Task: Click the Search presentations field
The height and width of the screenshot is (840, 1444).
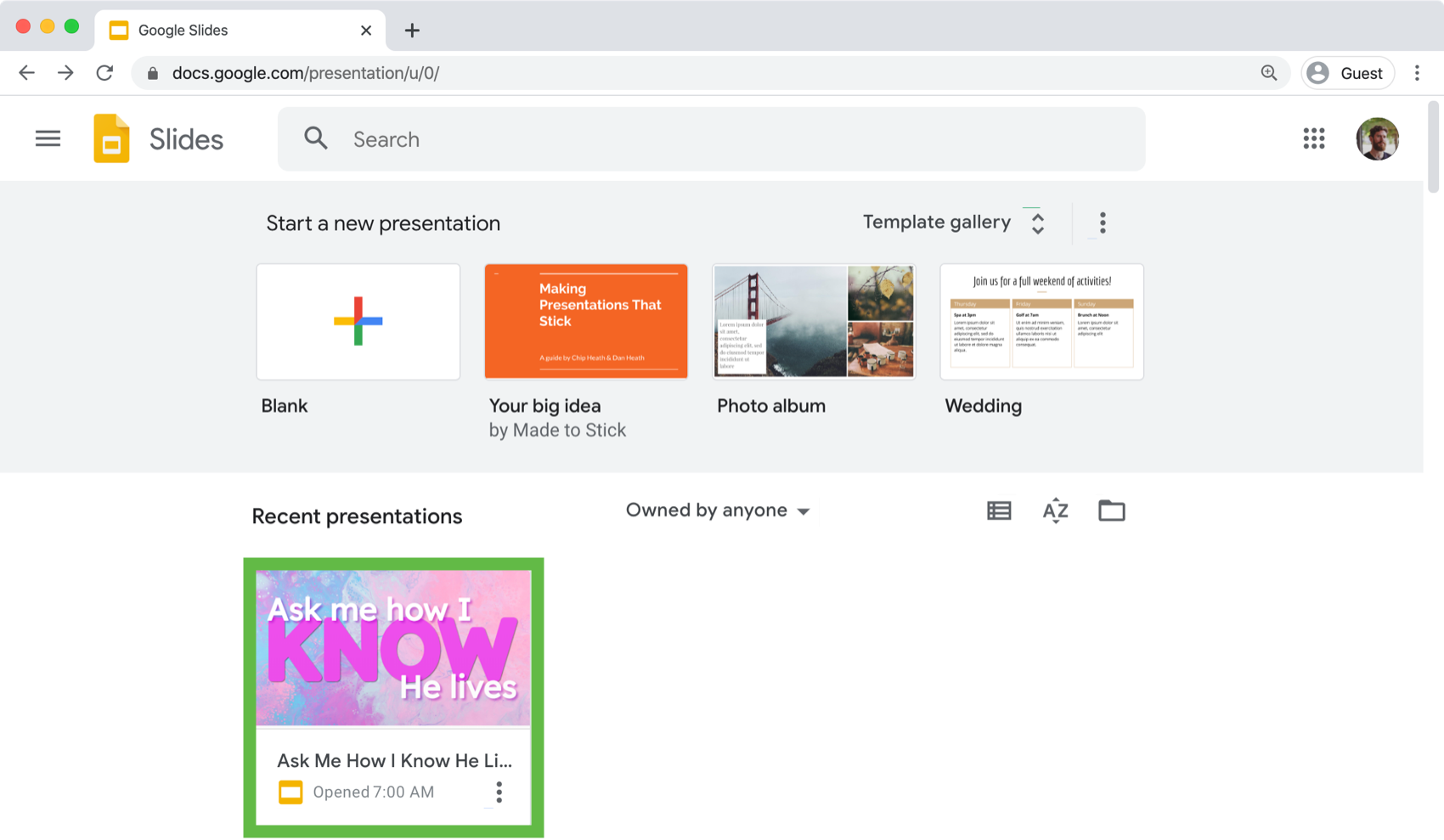Action: [712, 139]
